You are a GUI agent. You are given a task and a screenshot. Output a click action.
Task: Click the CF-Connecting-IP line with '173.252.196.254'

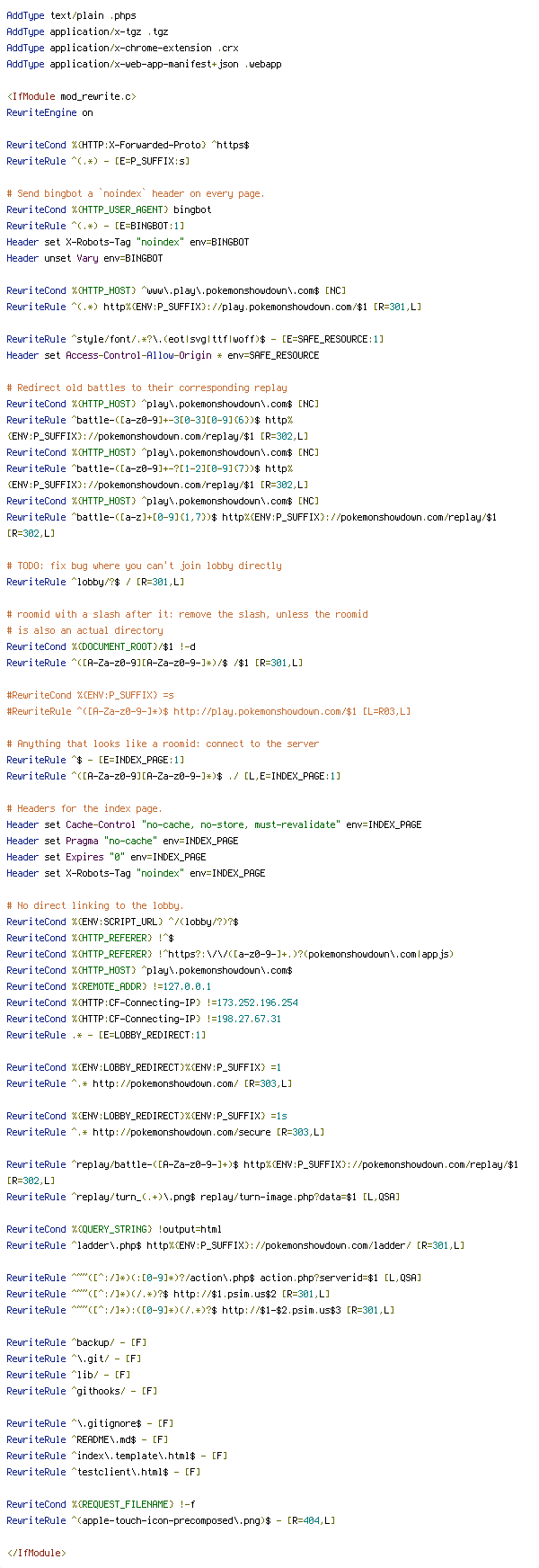click(152, 1003)
